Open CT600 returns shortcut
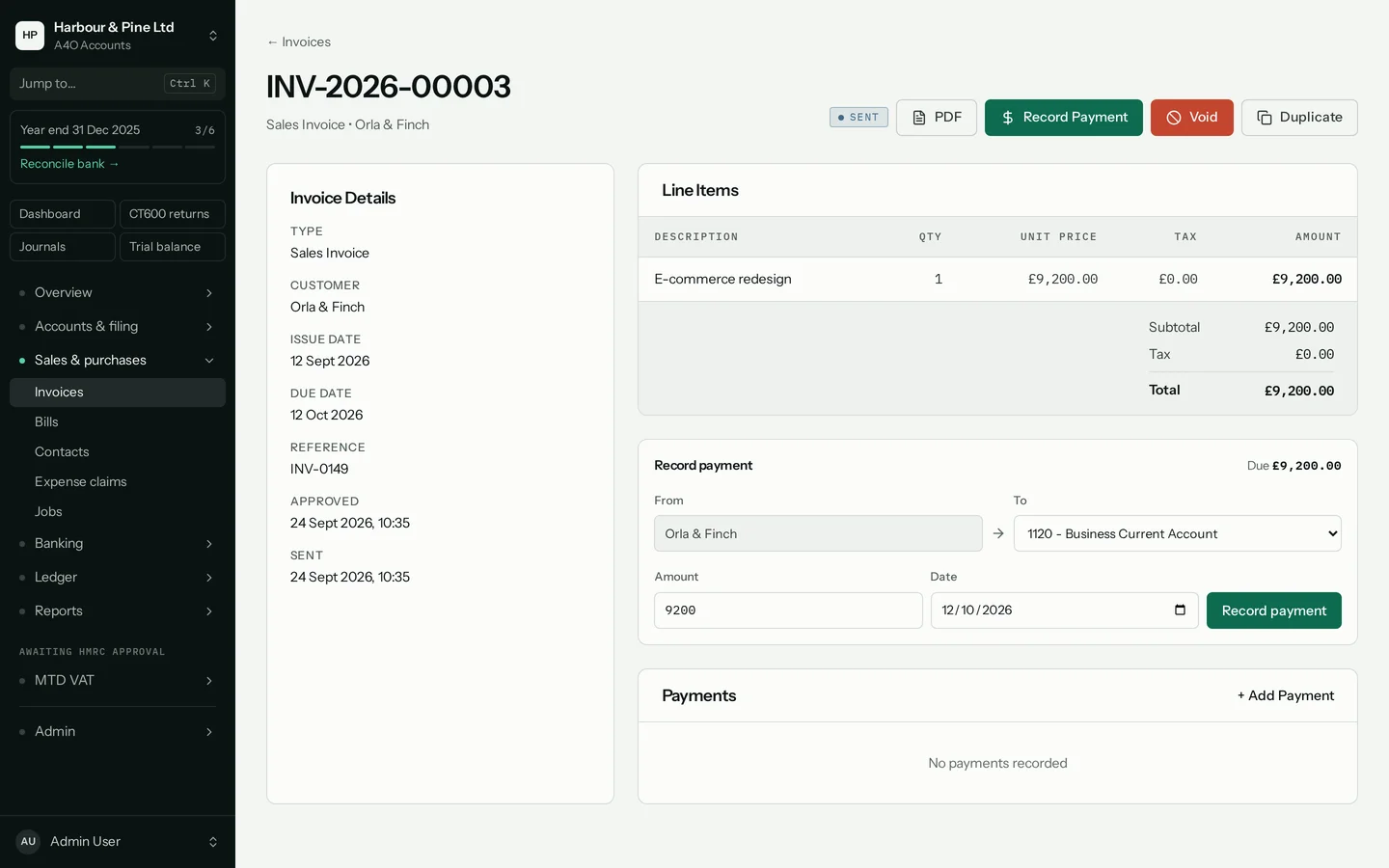This screenshot has height=868, width=1389. point(173,214)
